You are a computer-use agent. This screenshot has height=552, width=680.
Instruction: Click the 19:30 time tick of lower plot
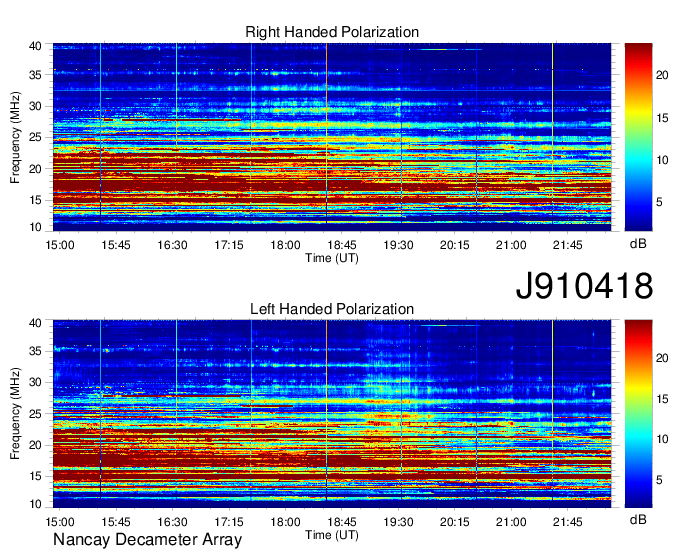pos(398,522)
